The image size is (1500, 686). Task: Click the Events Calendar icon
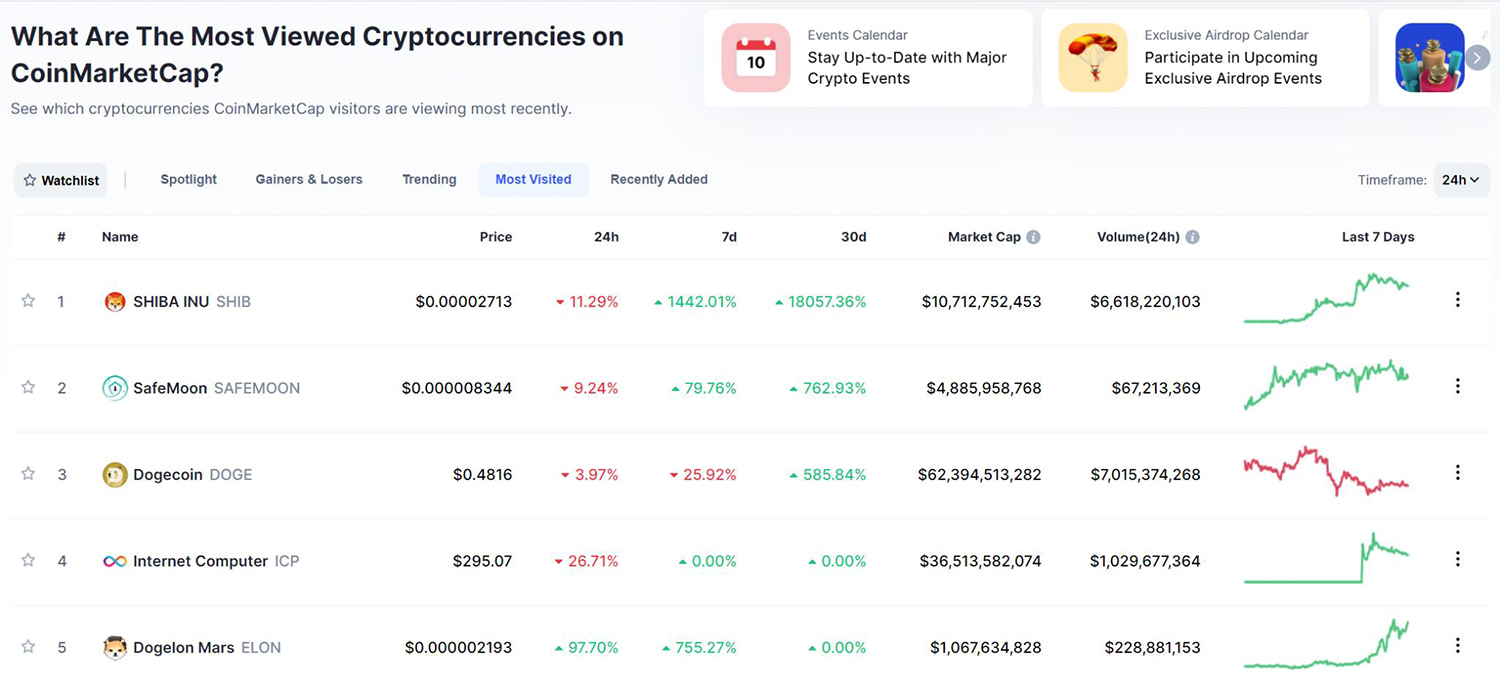tap(756, 58)
